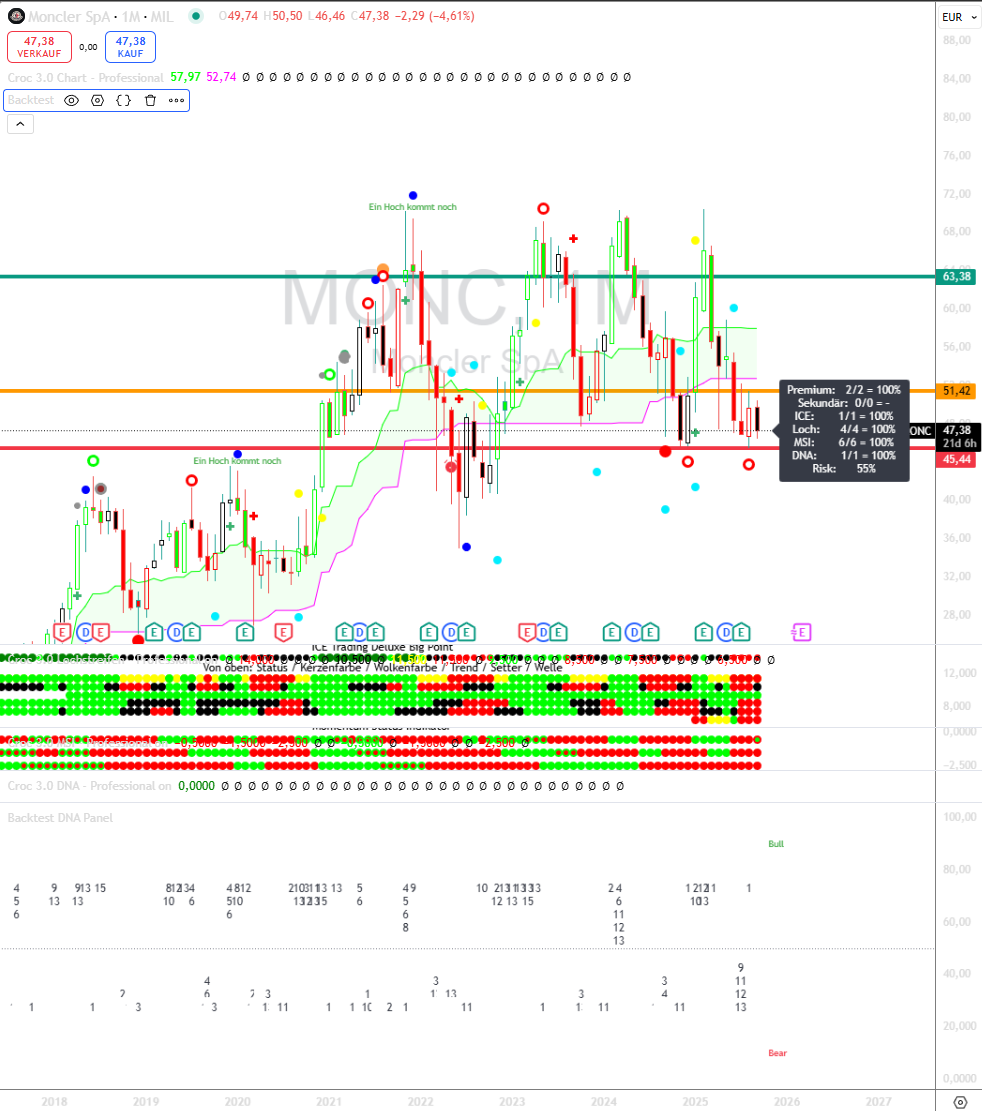Click the orange 51,42 price level label

click(x=957, y=391)
